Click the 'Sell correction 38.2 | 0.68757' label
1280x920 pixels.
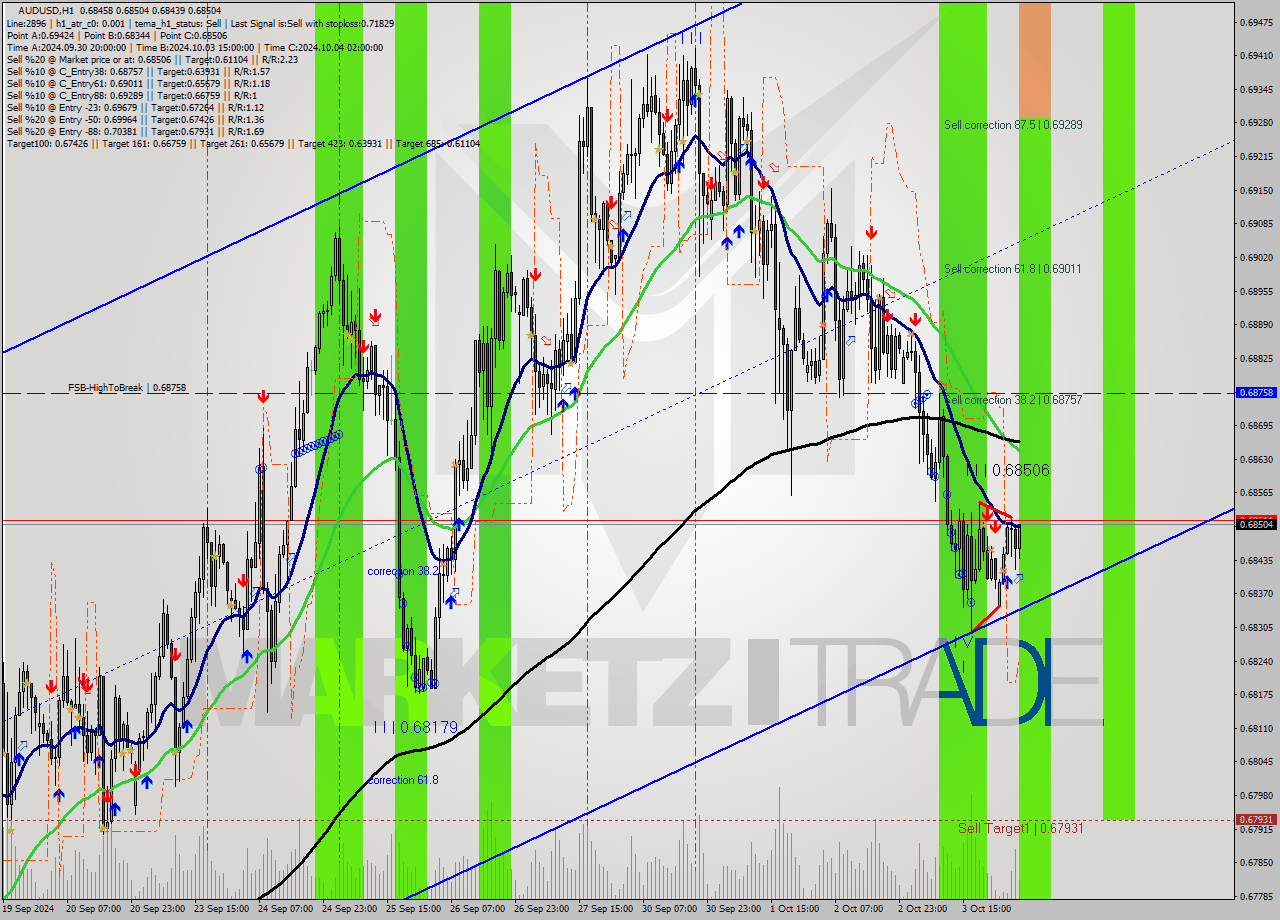(1013, 400)
